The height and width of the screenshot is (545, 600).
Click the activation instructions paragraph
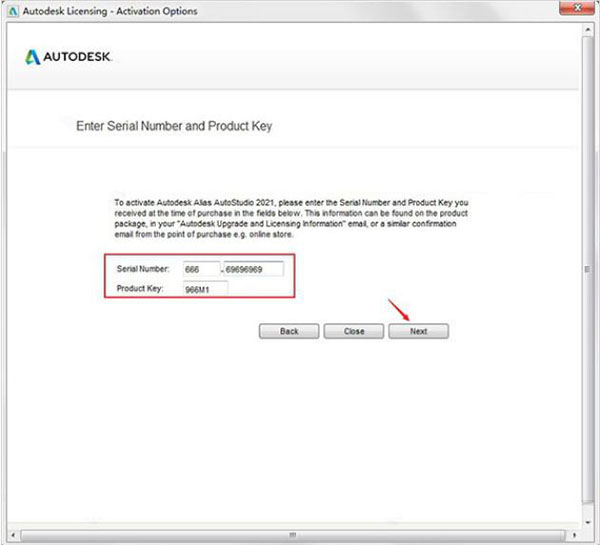[291, 218]
